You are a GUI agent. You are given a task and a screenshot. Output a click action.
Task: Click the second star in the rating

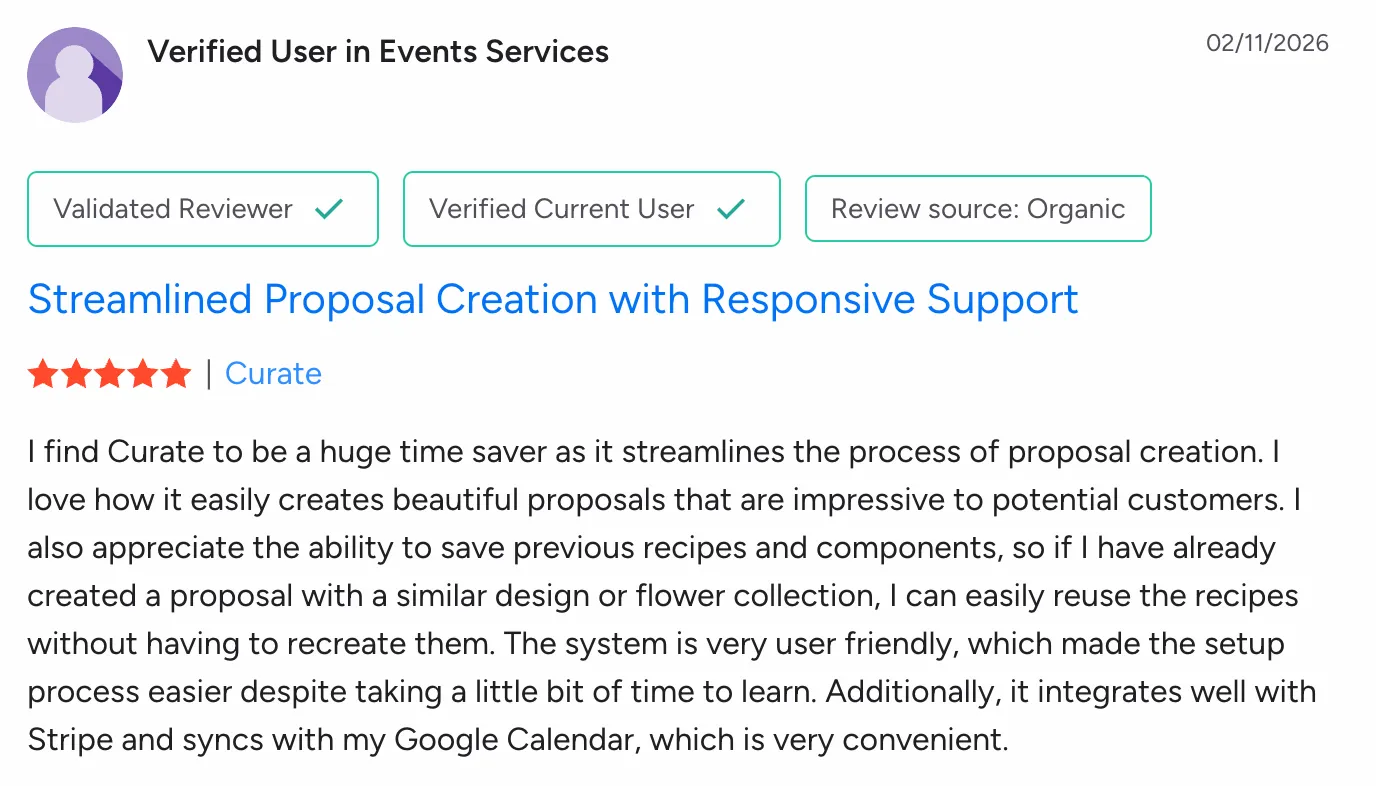[x=75, y=372]
